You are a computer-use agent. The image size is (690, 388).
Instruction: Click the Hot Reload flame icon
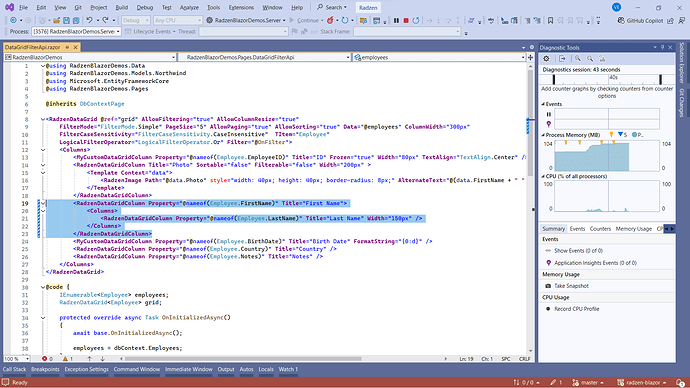click(x=330, y=20)
